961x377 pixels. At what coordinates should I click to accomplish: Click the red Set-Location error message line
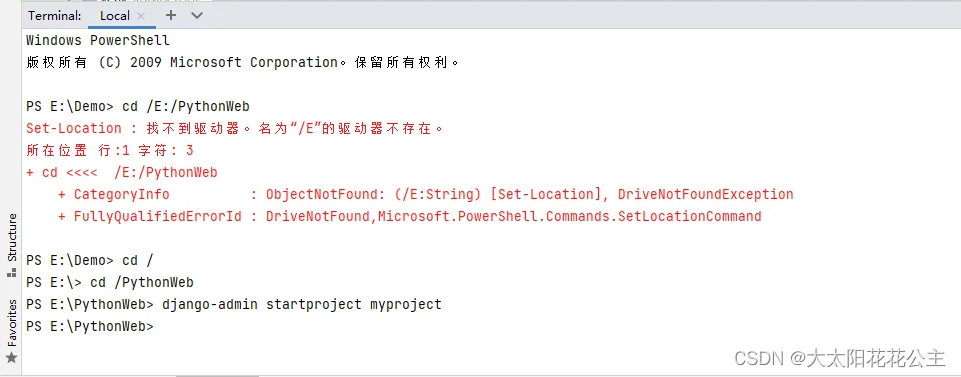pos(235,128)
